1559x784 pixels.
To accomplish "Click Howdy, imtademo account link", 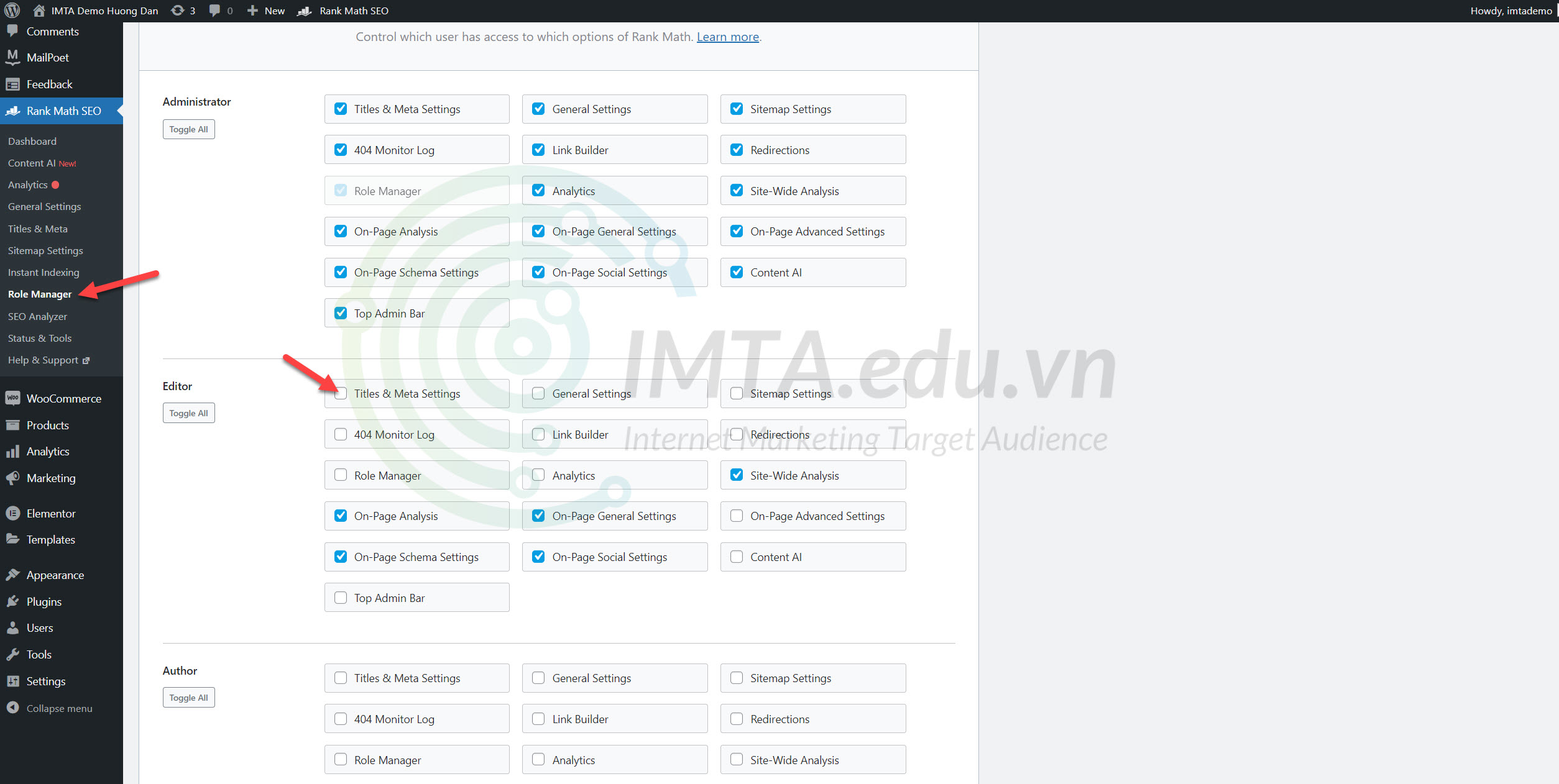I will 1511,11.
